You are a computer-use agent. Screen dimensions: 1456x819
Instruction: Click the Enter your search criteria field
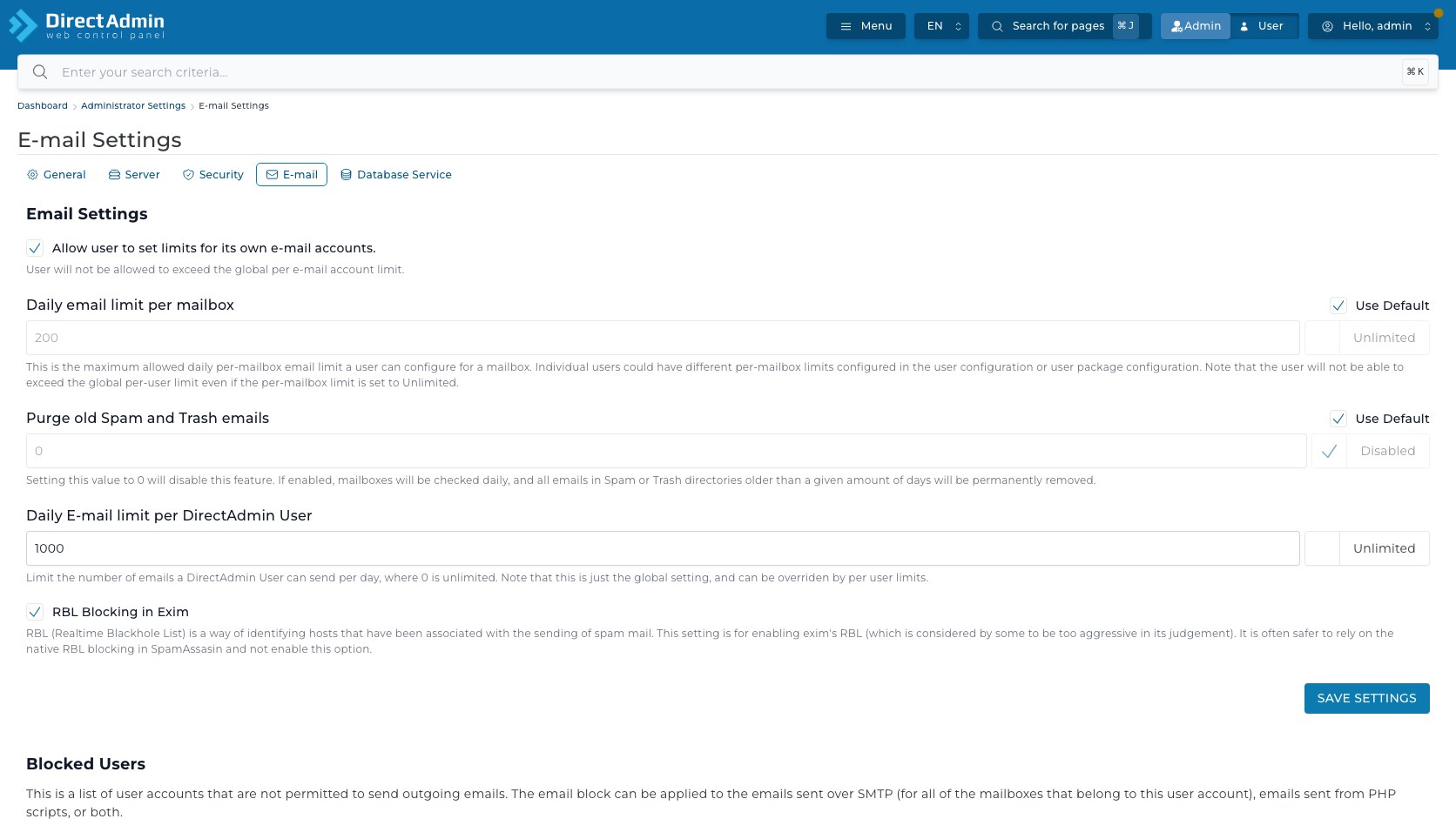click(x=728, y=72)
